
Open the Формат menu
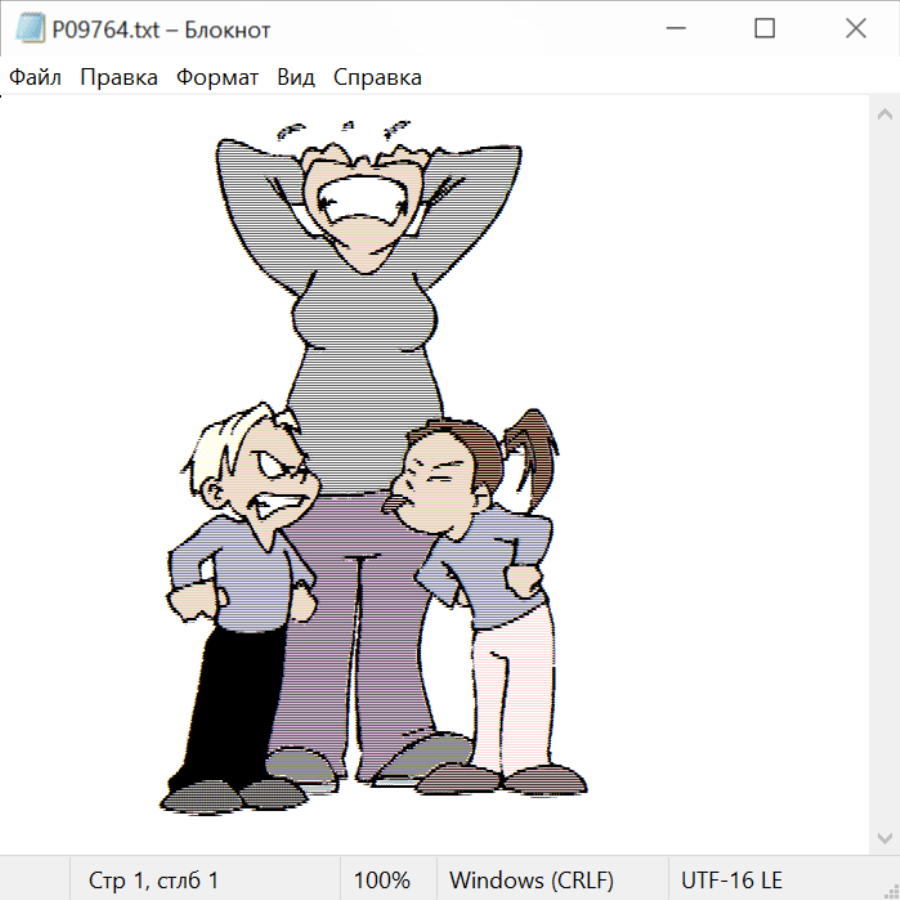[217, 77]
